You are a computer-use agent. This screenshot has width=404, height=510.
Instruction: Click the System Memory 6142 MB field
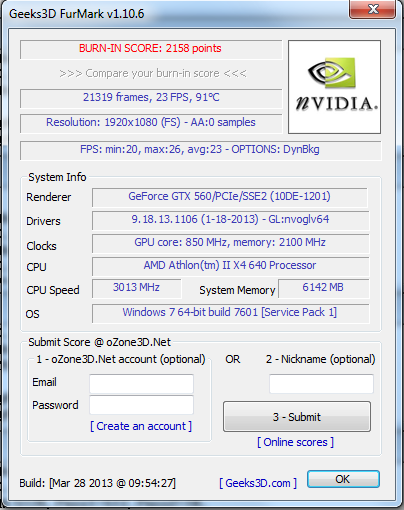pos(324,288)
